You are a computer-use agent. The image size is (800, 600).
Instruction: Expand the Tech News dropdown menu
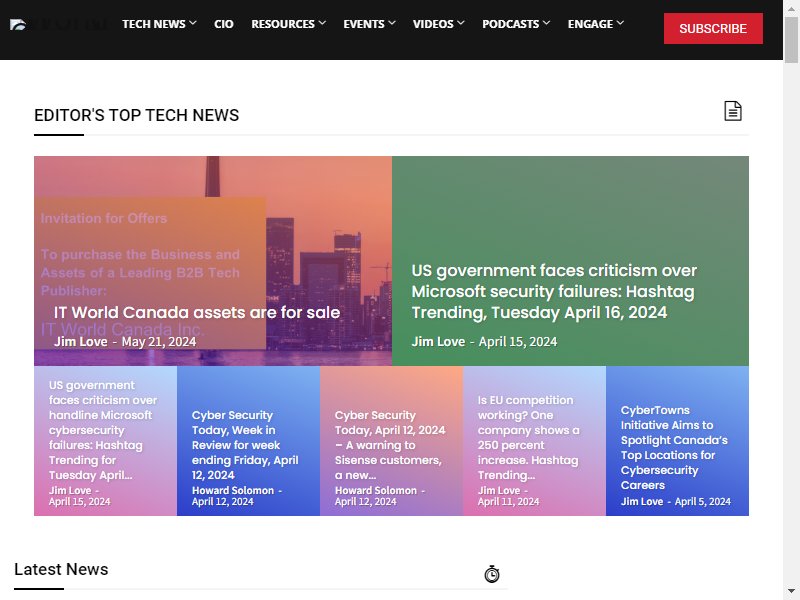click(159, 24)
